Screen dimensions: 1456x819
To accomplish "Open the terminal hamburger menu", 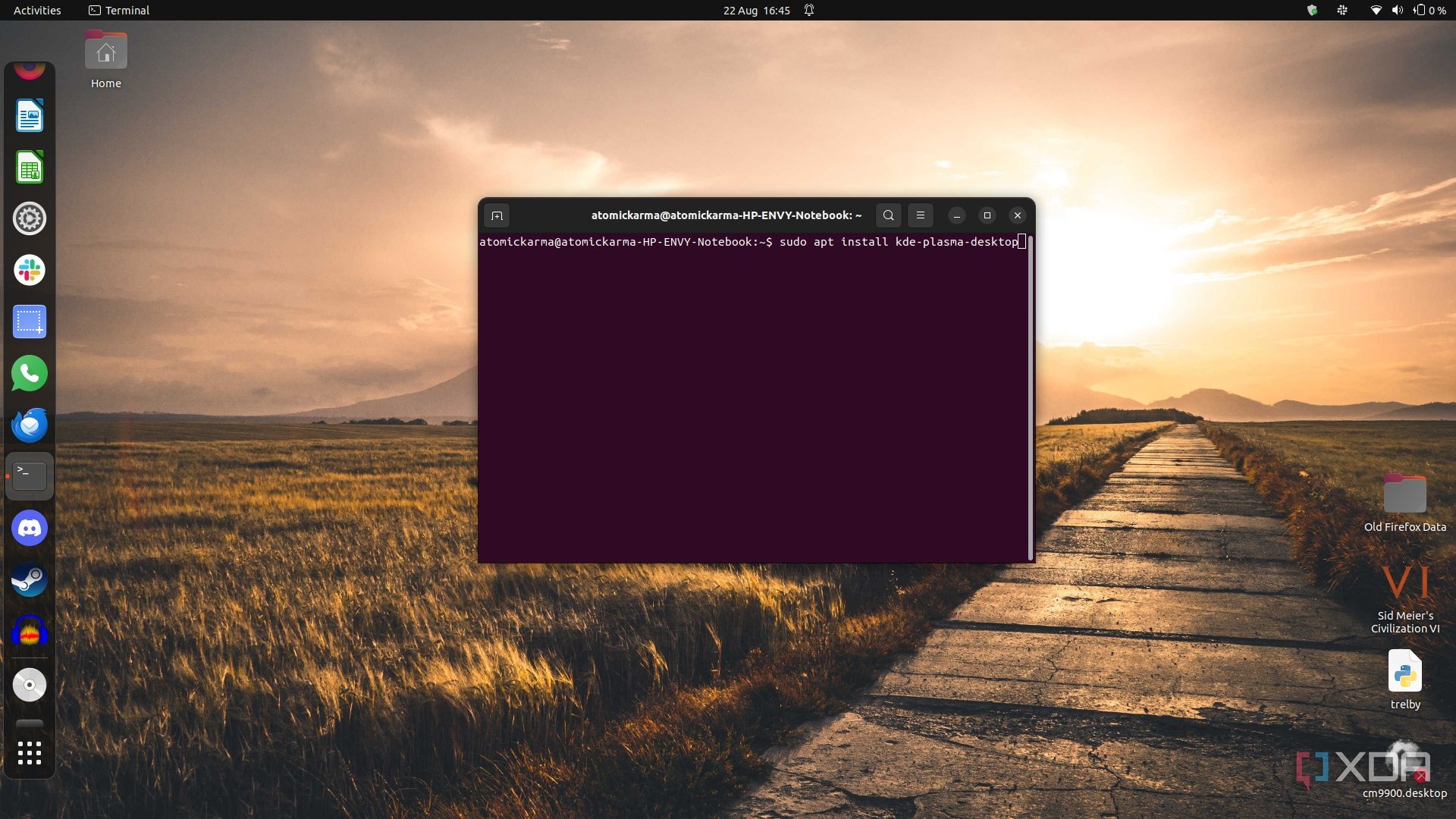I will (920, 215).
